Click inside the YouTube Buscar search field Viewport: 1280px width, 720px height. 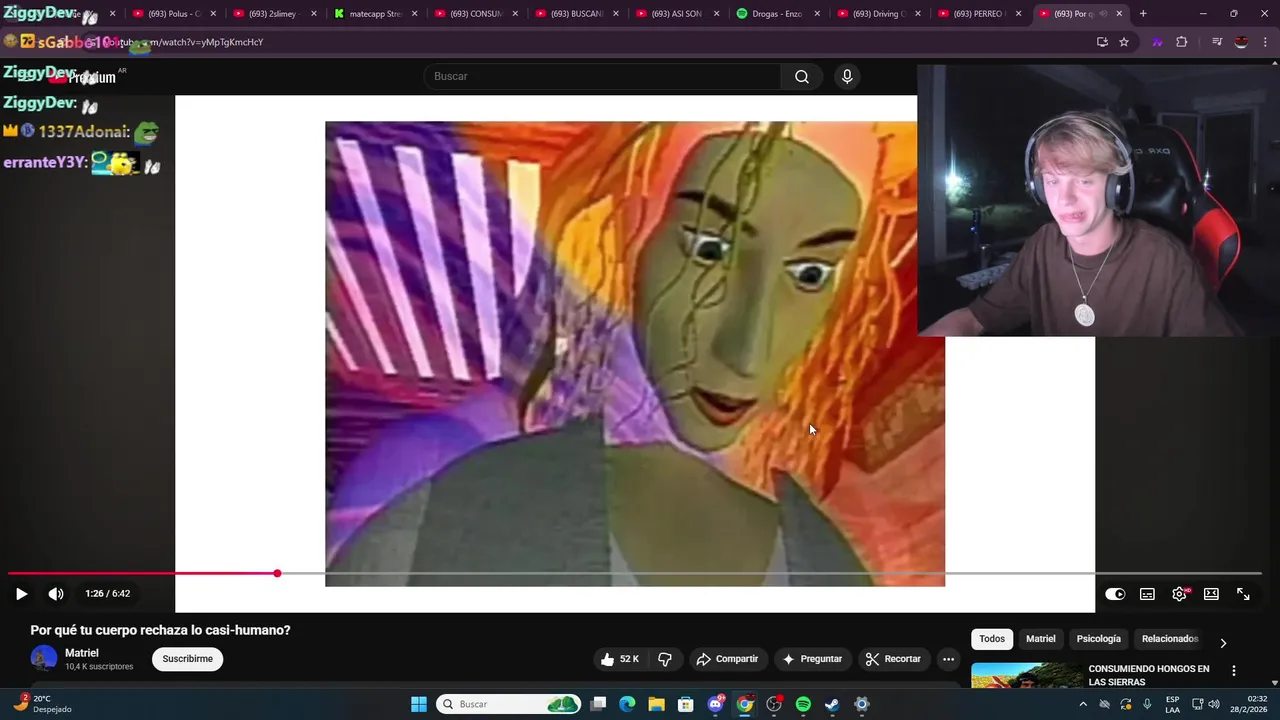click(602, 76)
